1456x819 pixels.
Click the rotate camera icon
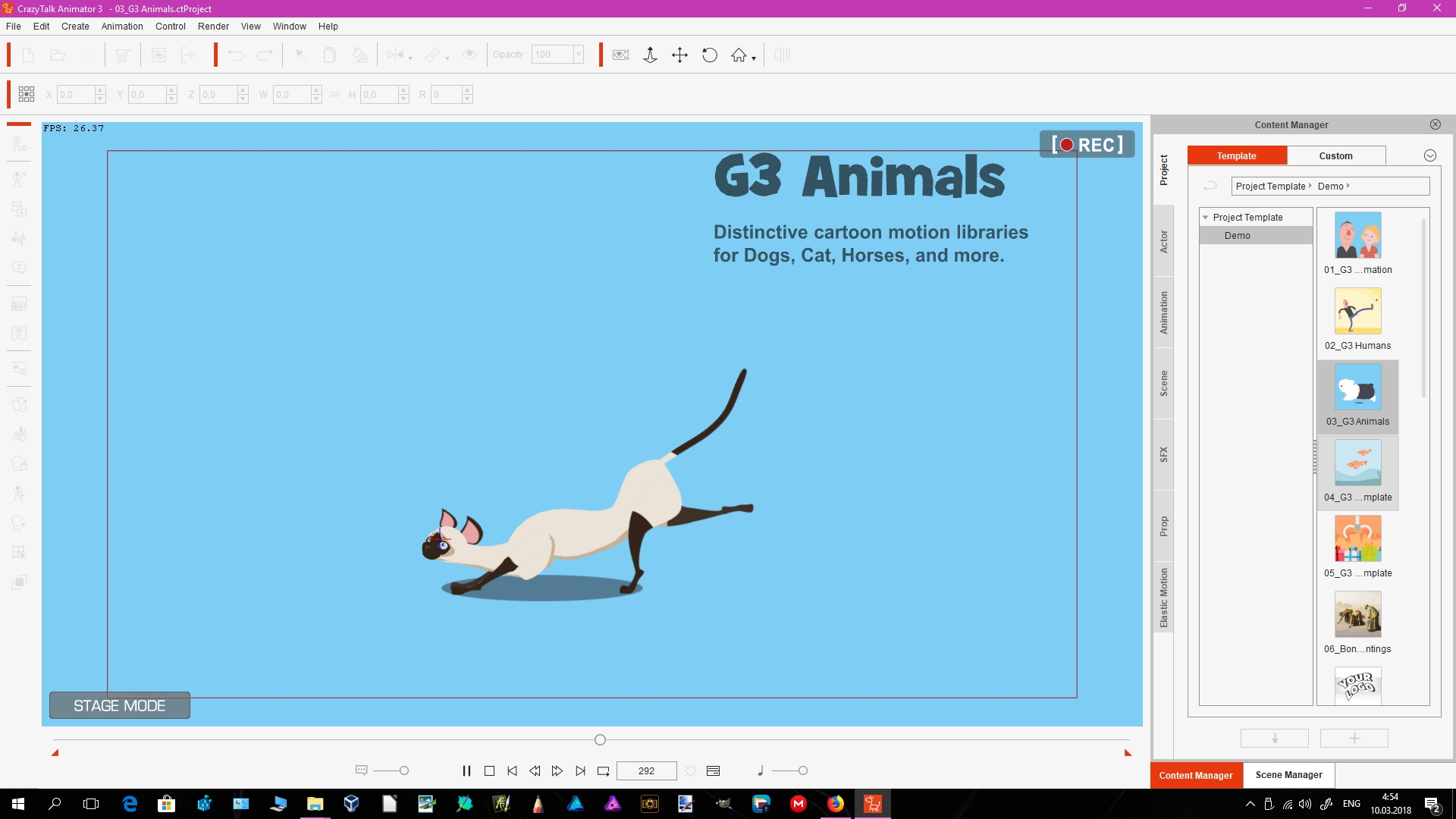[x=710, y=55]
